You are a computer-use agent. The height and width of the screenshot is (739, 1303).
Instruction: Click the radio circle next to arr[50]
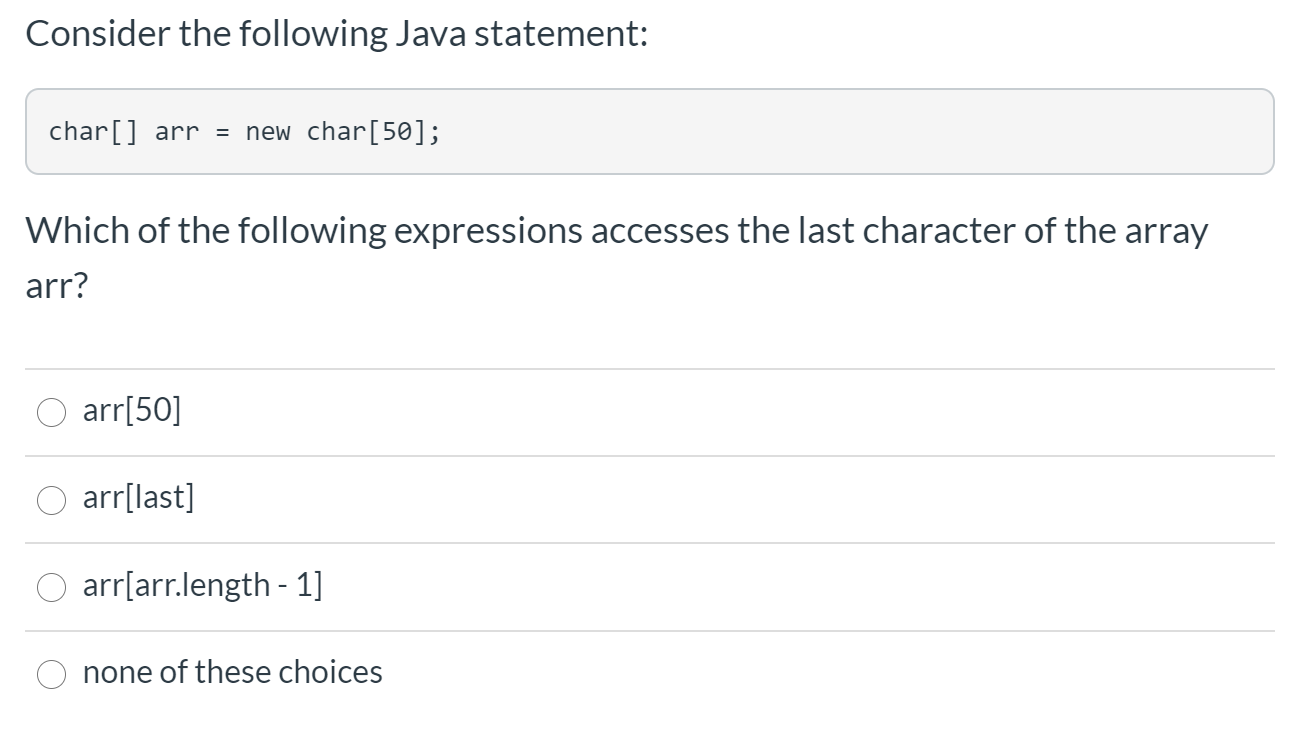pos(51,411)
